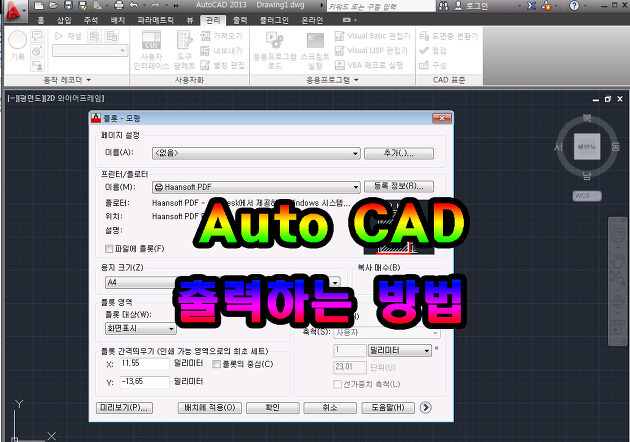Toggle the 플롯의 중심(C) checkbox
This screenshot has width=630, height=442.
click(x=216, y=364)
